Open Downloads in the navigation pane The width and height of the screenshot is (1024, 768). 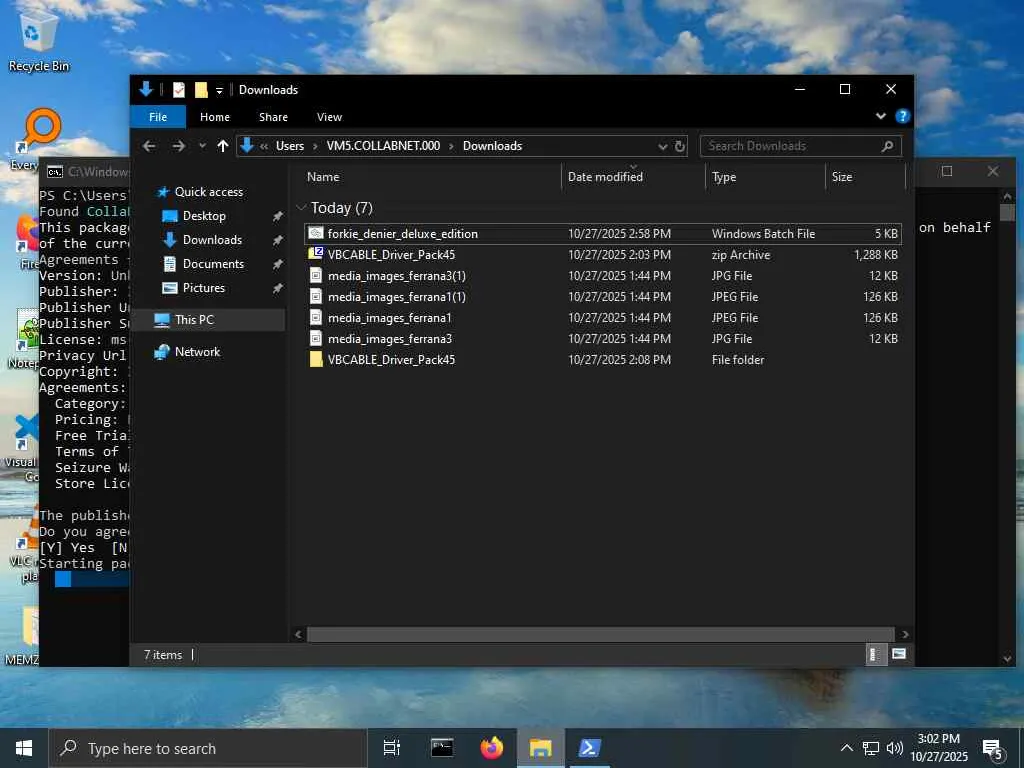(212, 240)
